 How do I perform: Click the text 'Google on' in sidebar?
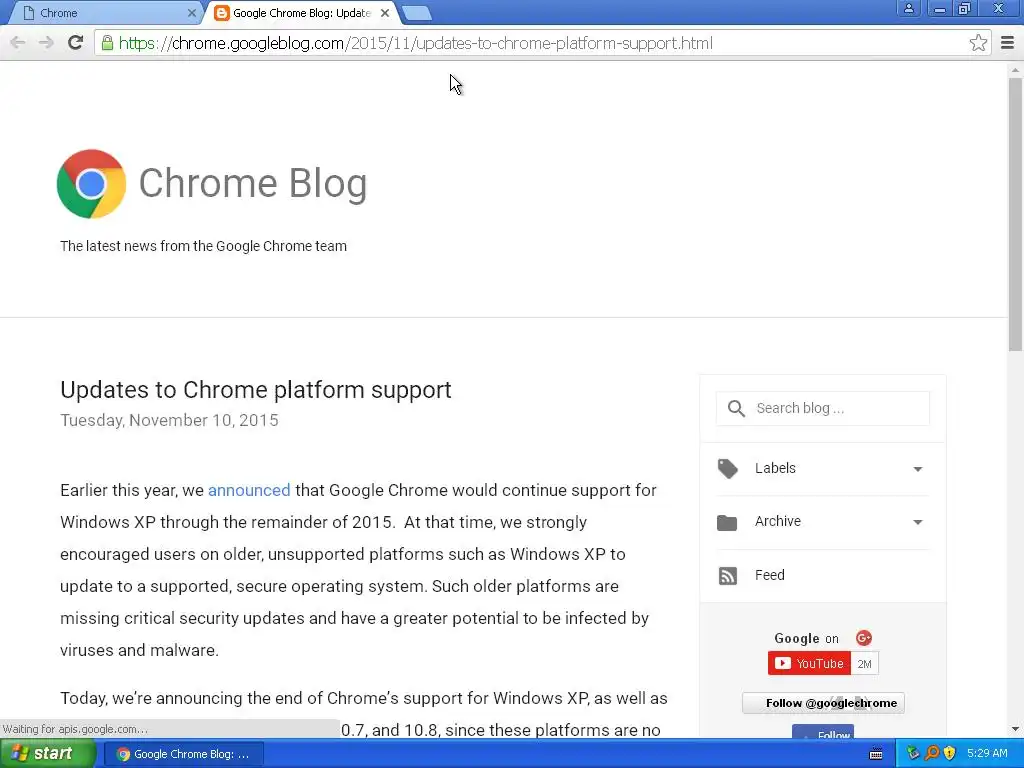point(806,638)
